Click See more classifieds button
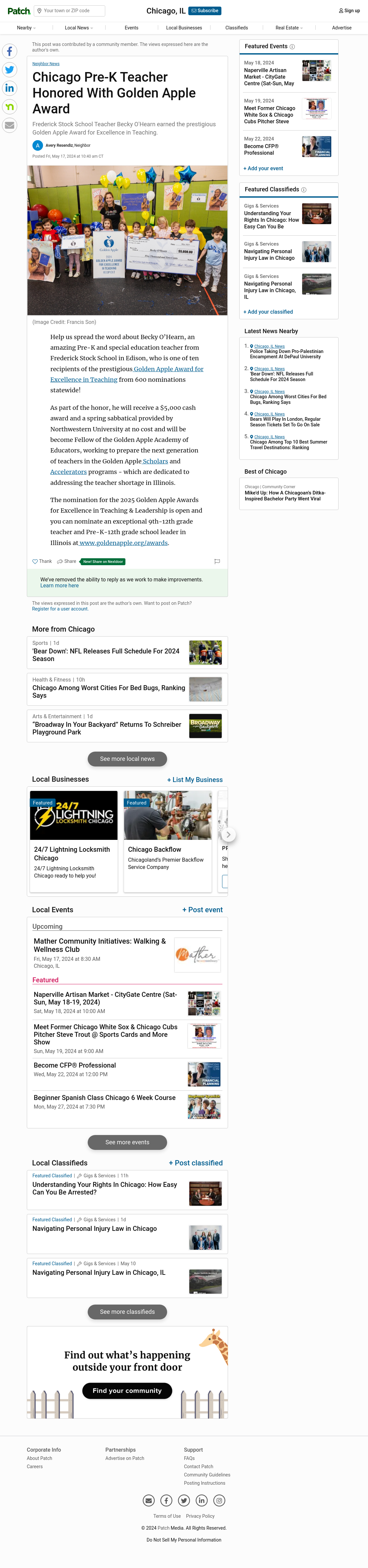368x1568 pixels. [x=127, y=1312]
